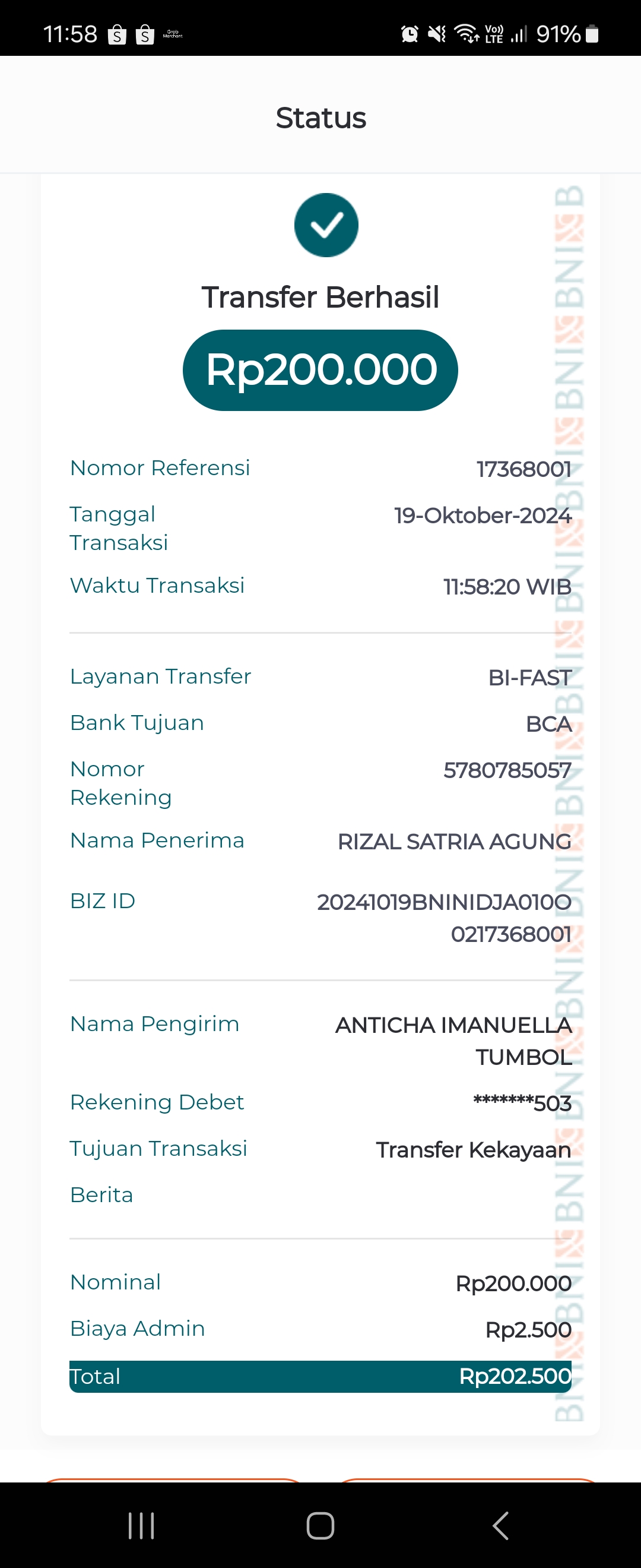Screen dimensions: 641x1568
Task: Tap recipient name RIZAL SATRIA AGUNG
Action: tap(454, 842)
